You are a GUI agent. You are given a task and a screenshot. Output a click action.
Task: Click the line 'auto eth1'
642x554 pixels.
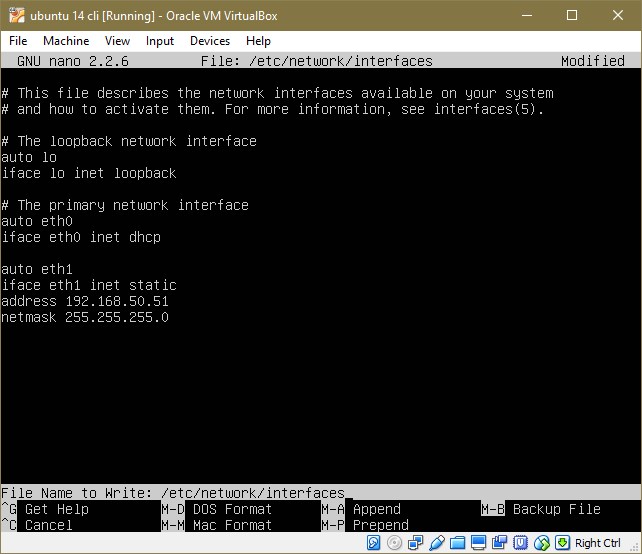pyautogui.click(x=37, y=269)
